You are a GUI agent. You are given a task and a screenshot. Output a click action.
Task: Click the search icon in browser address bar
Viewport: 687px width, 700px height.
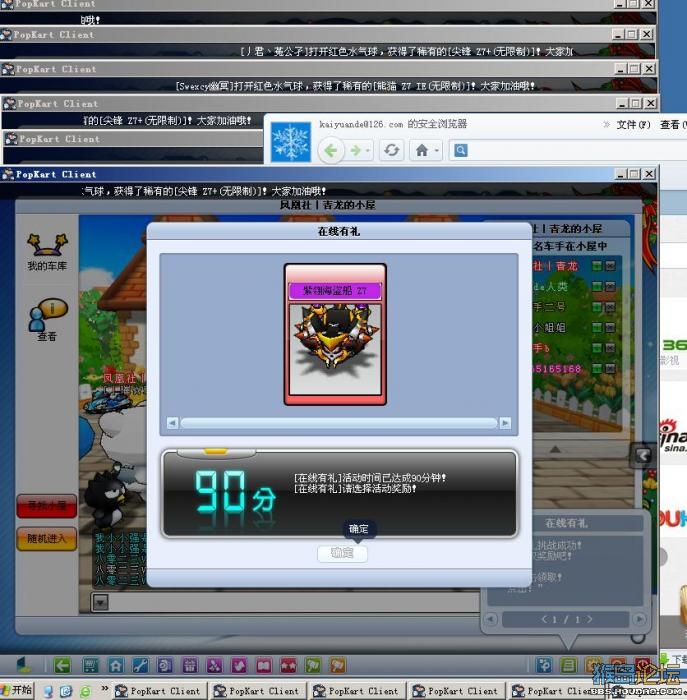click(x=461, y=150)
